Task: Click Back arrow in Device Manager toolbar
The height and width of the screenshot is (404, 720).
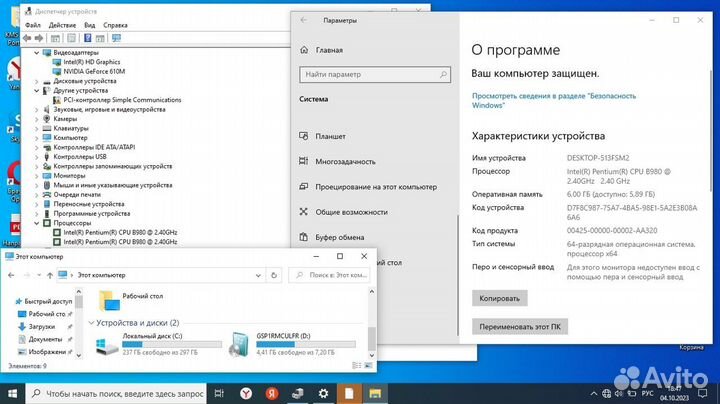Action: [27, 38]
